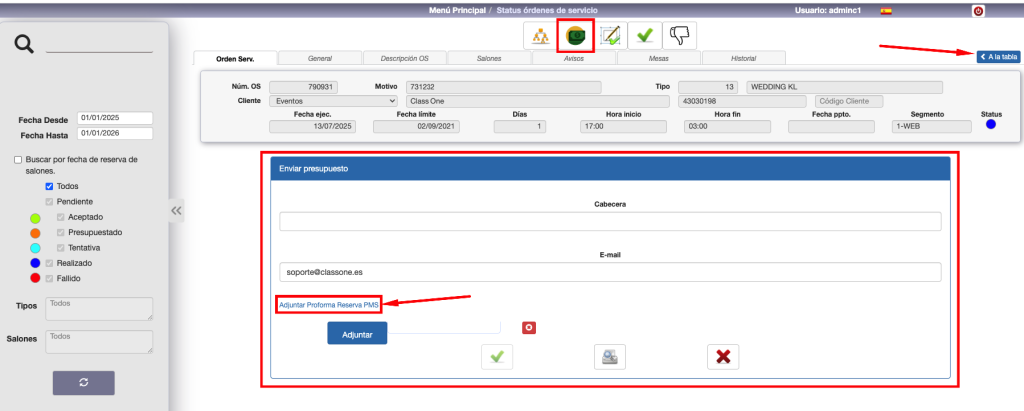Screen dimensions: 1024x411
Task: Click the organization chart icon in toolbar
Action: point(540,36)
